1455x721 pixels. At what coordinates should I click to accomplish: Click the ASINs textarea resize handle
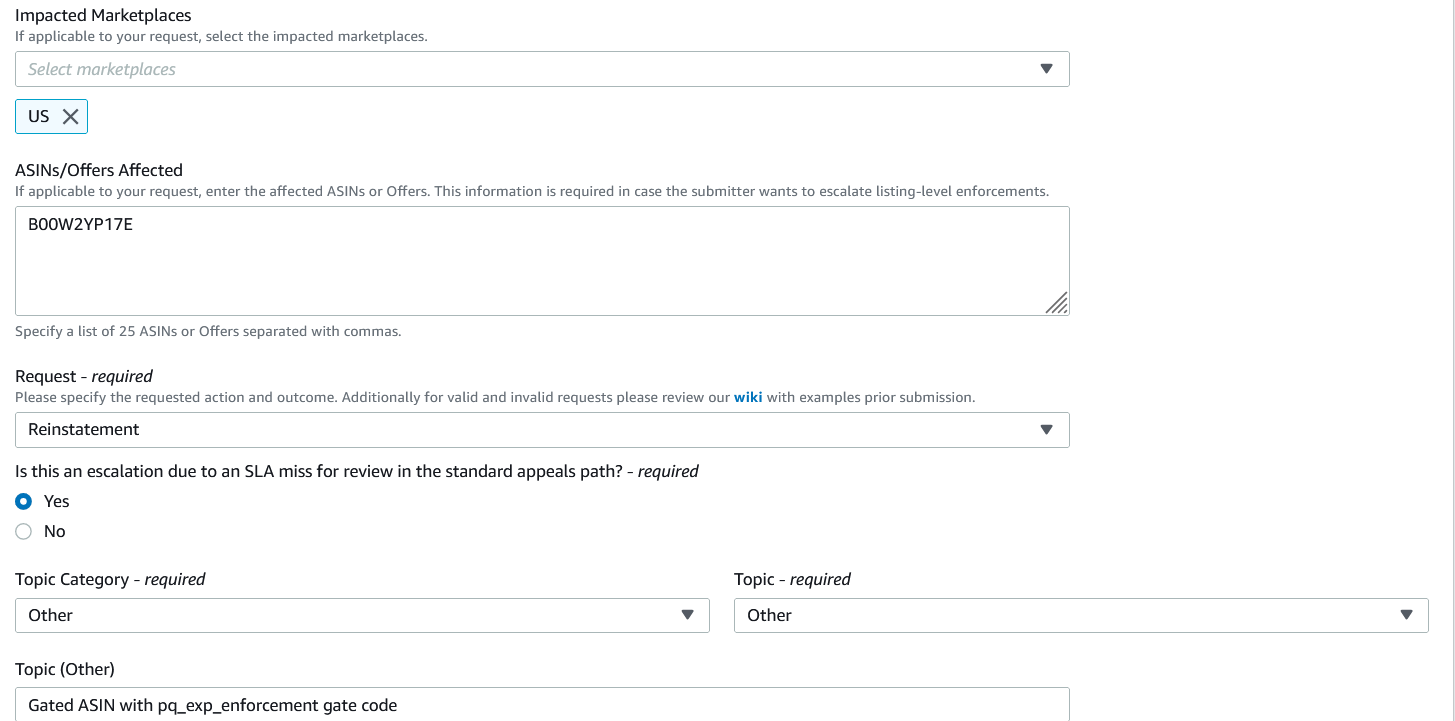coord(1057,303)
